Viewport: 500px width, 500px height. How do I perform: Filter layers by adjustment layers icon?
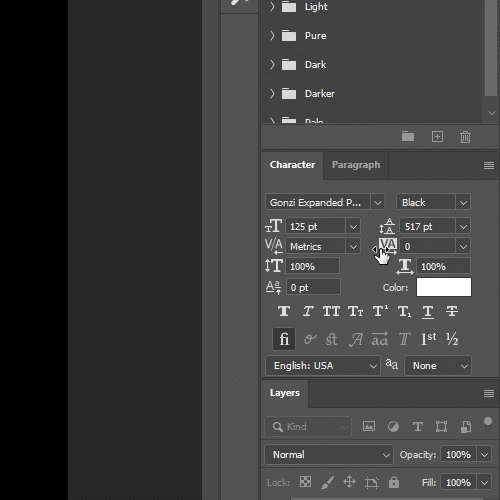393,427
